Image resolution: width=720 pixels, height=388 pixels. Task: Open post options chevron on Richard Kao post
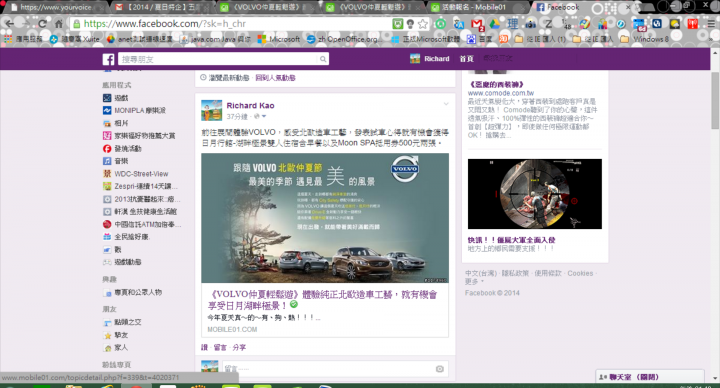[446, 104]
